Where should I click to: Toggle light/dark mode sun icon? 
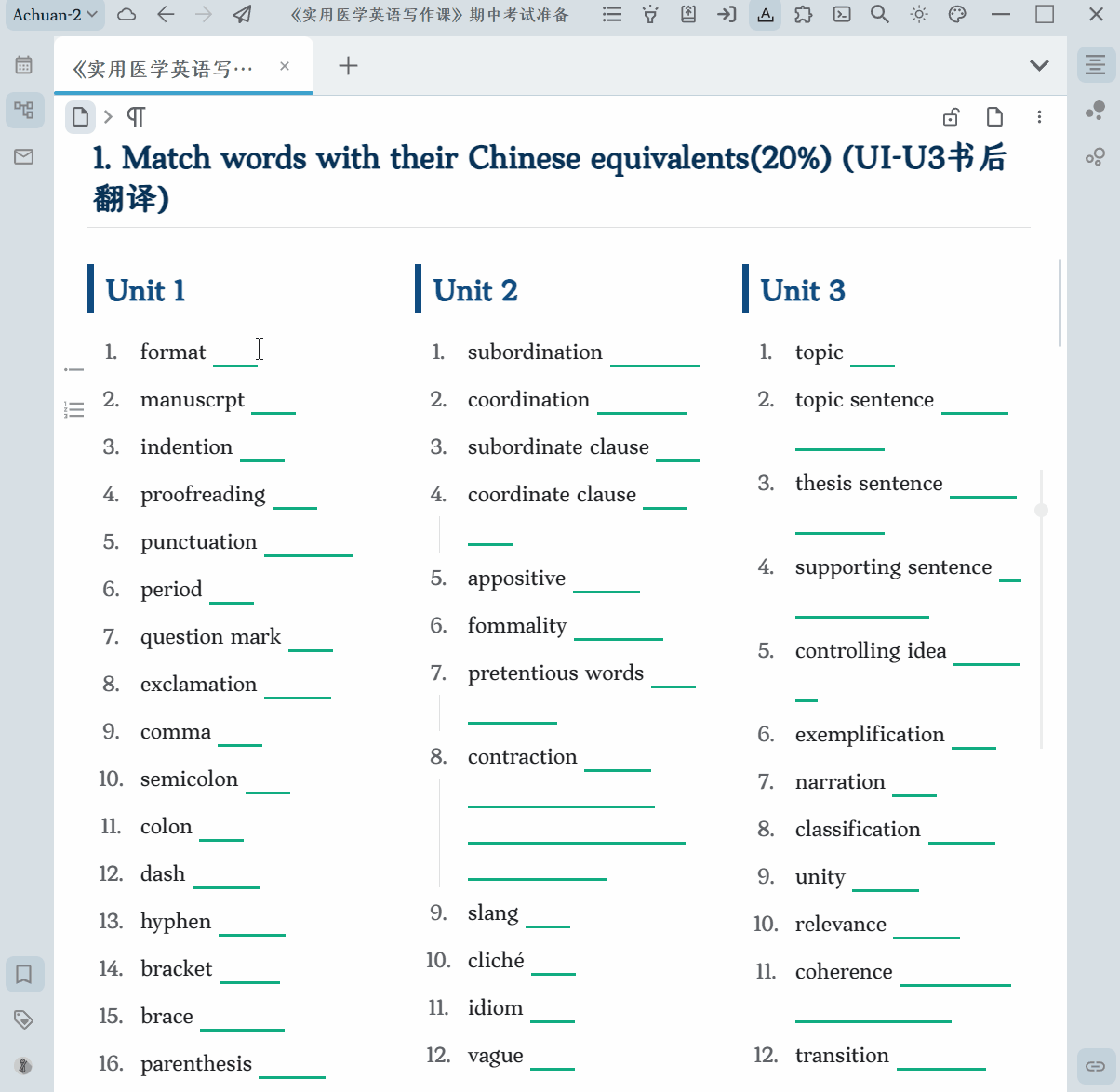(x=919, y=15)
